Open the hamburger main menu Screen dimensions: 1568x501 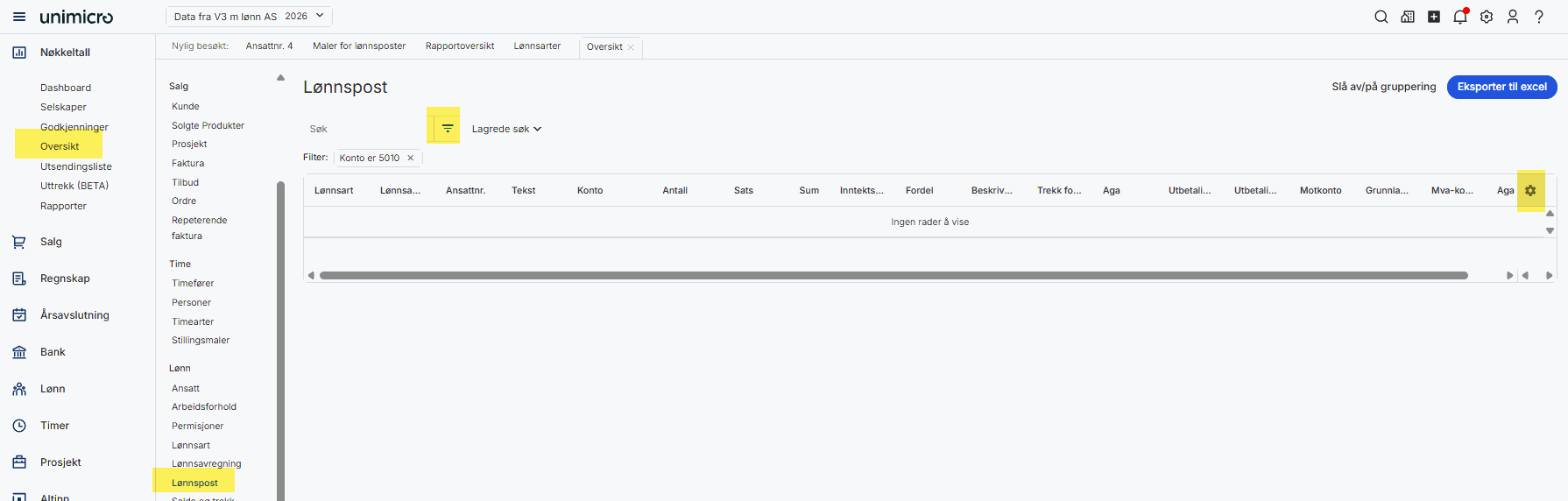(19, 17)
